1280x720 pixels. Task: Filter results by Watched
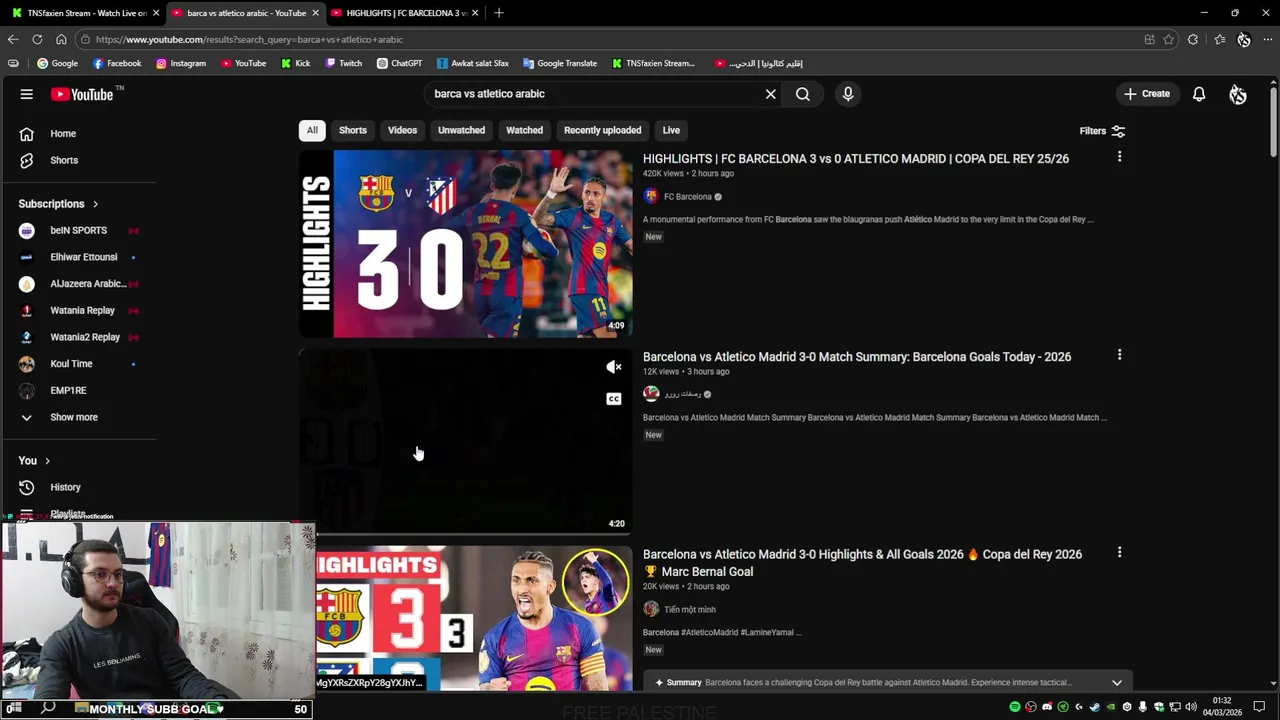click(524, 130)
